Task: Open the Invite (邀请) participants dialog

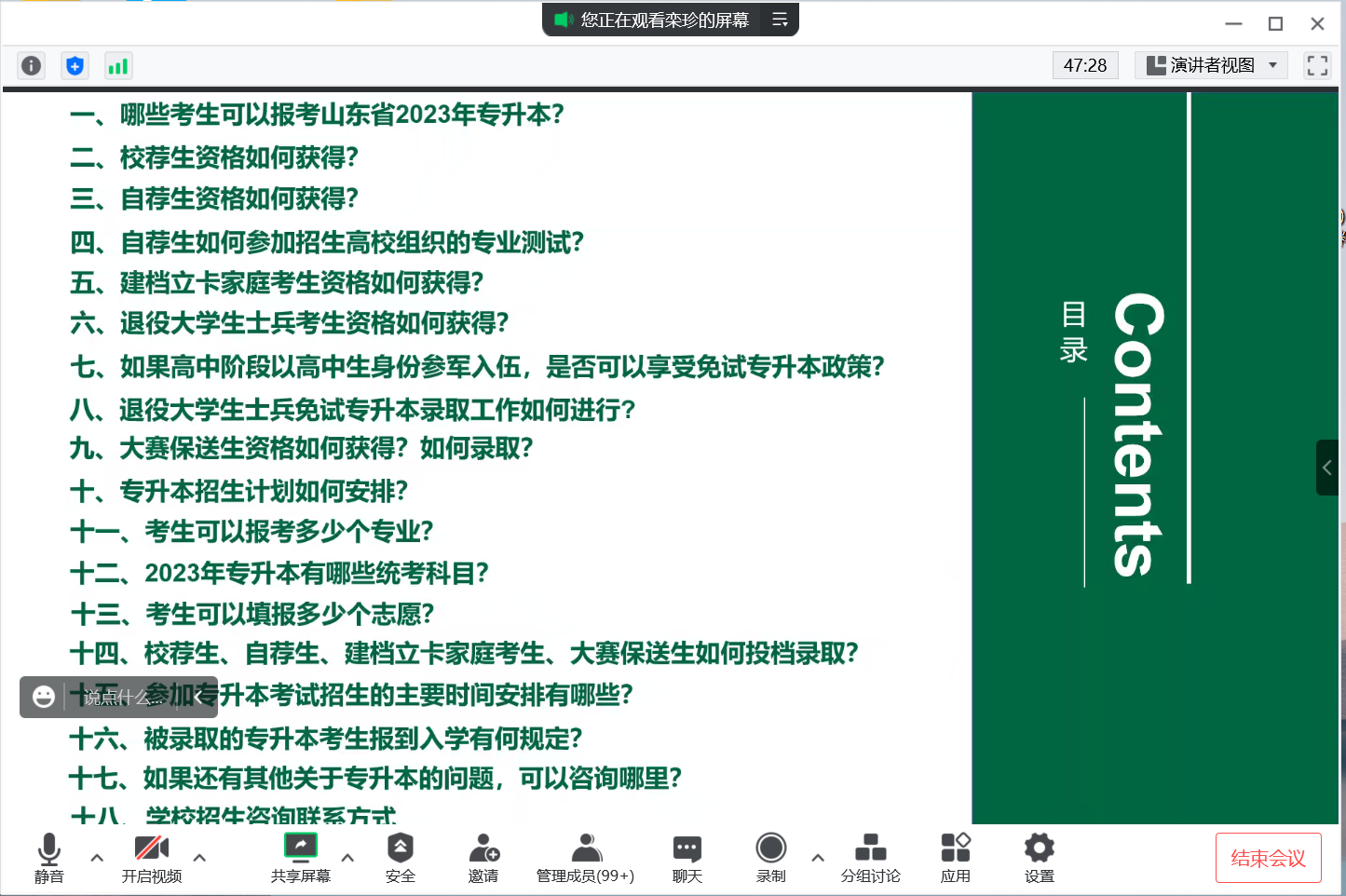Action: tap(483, 857)
